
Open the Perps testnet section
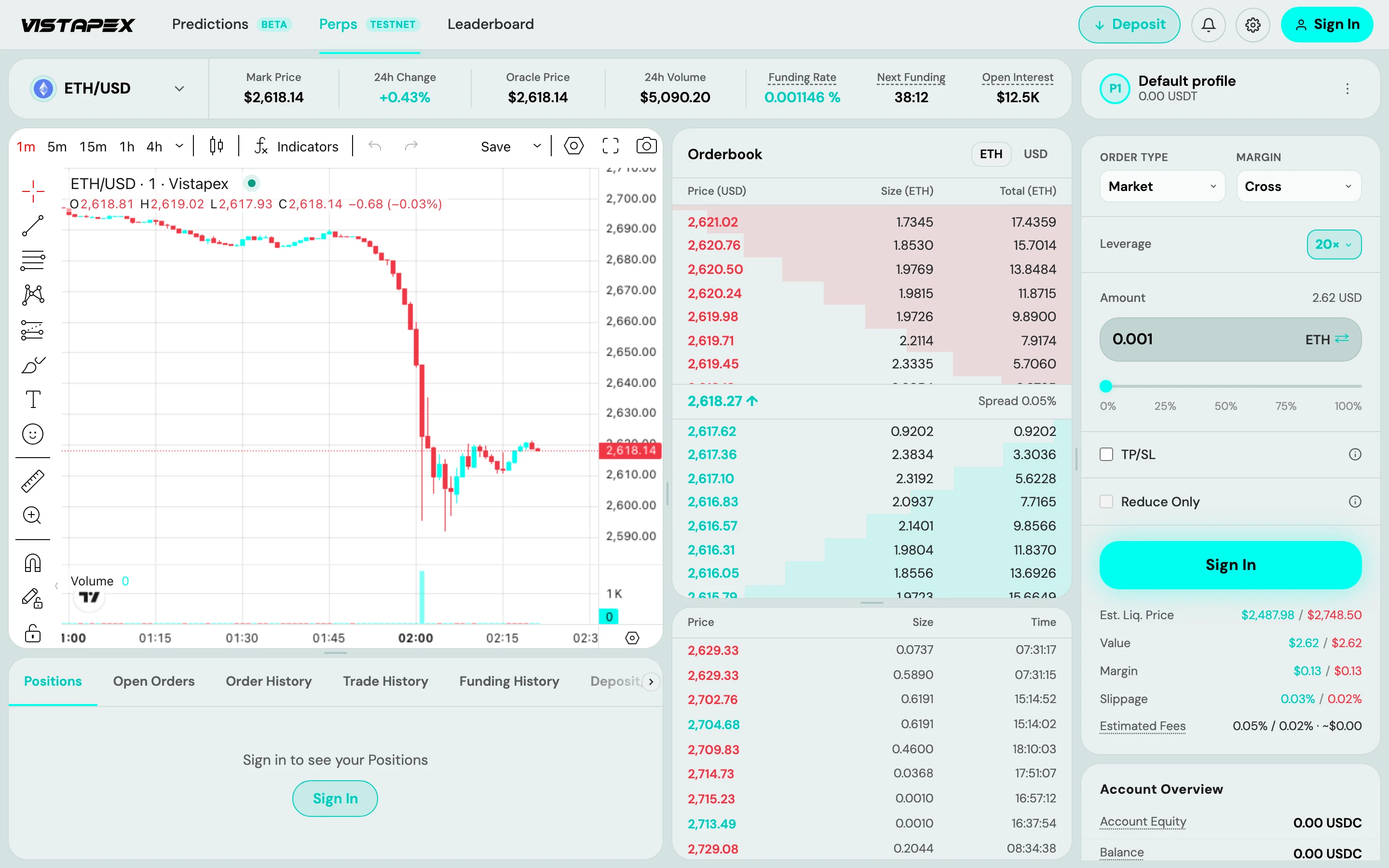point(369,25)
